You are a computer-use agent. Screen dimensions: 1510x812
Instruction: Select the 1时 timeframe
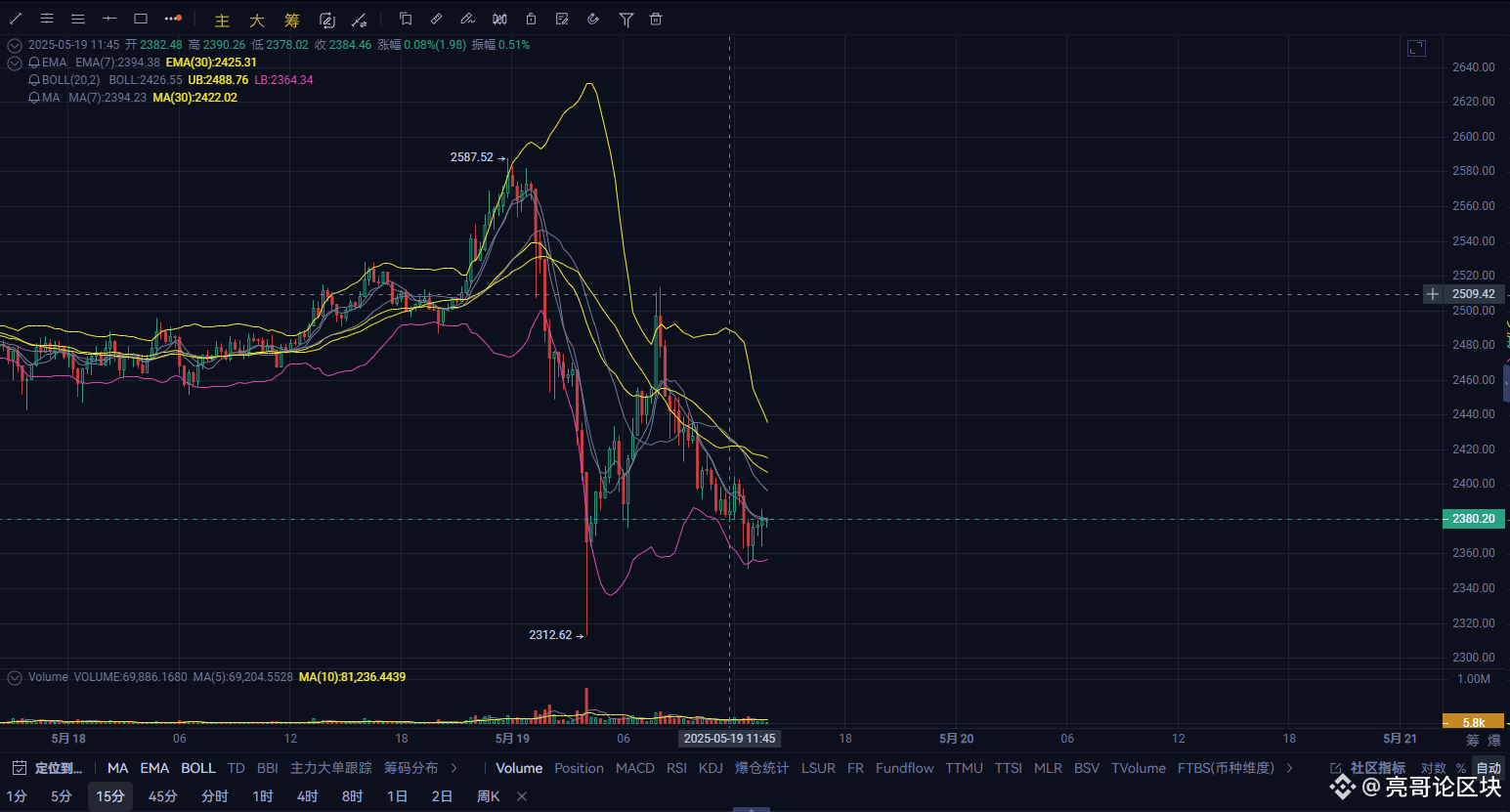pyautogui.click(x=263, y=796)
